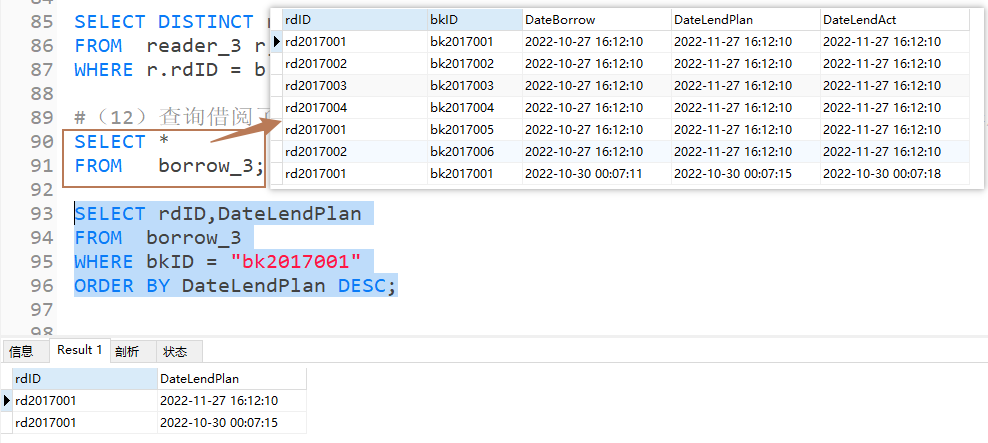This screenshot has width=988, height=443.
Task: Click DateLendPlan header in popup table
Action: tap(745, 20)
